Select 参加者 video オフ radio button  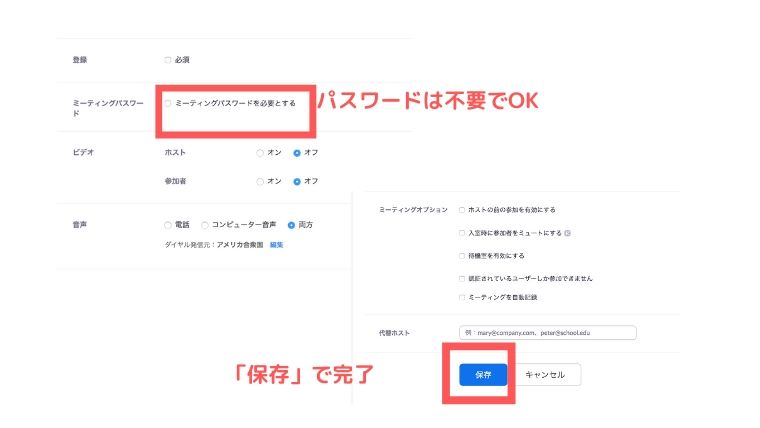coord(297,182)
